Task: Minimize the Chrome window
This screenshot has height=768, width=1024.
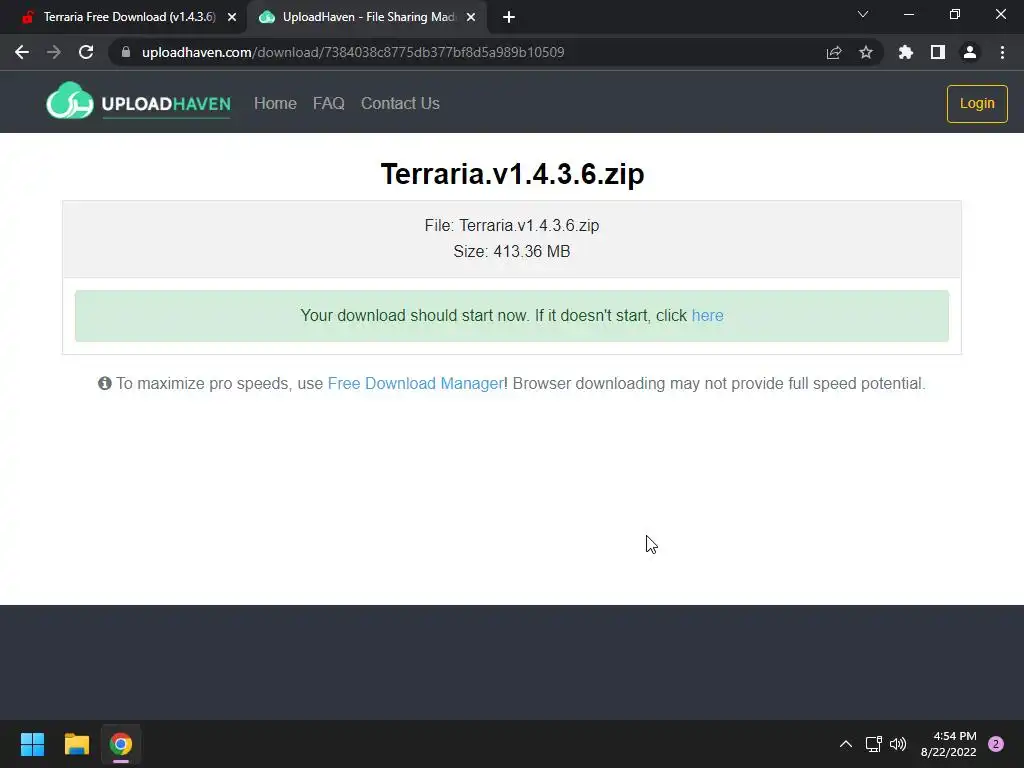Action: (x=908, y=14)
